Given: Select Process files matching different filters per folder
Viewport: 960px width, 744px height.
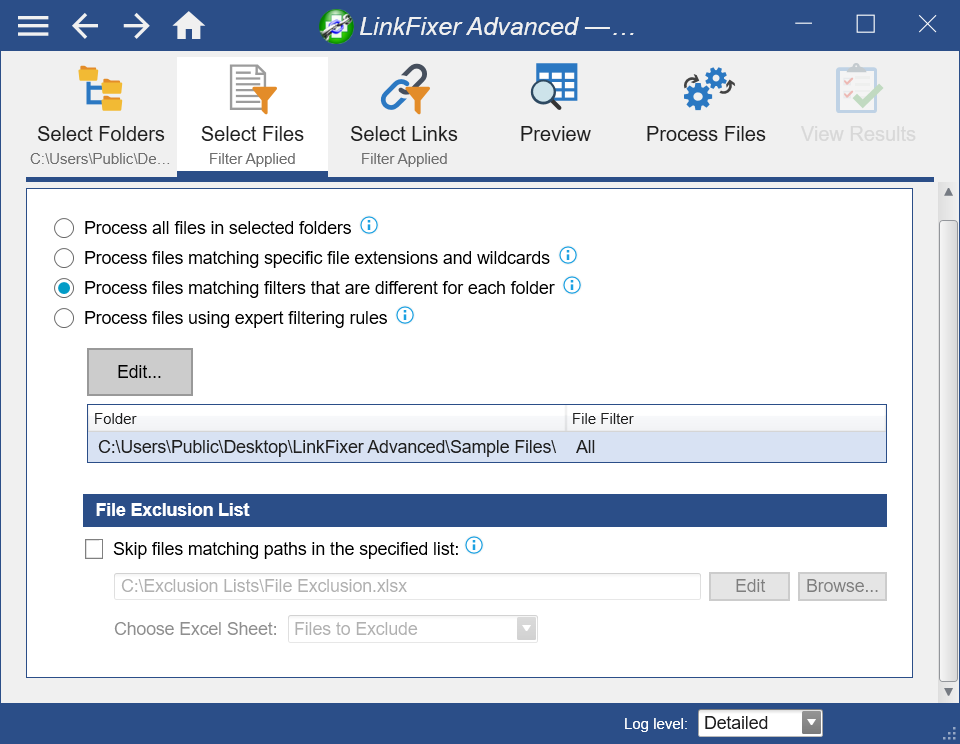Looking at the screenshot, I should pyautogui.click(x=64, y=288).
